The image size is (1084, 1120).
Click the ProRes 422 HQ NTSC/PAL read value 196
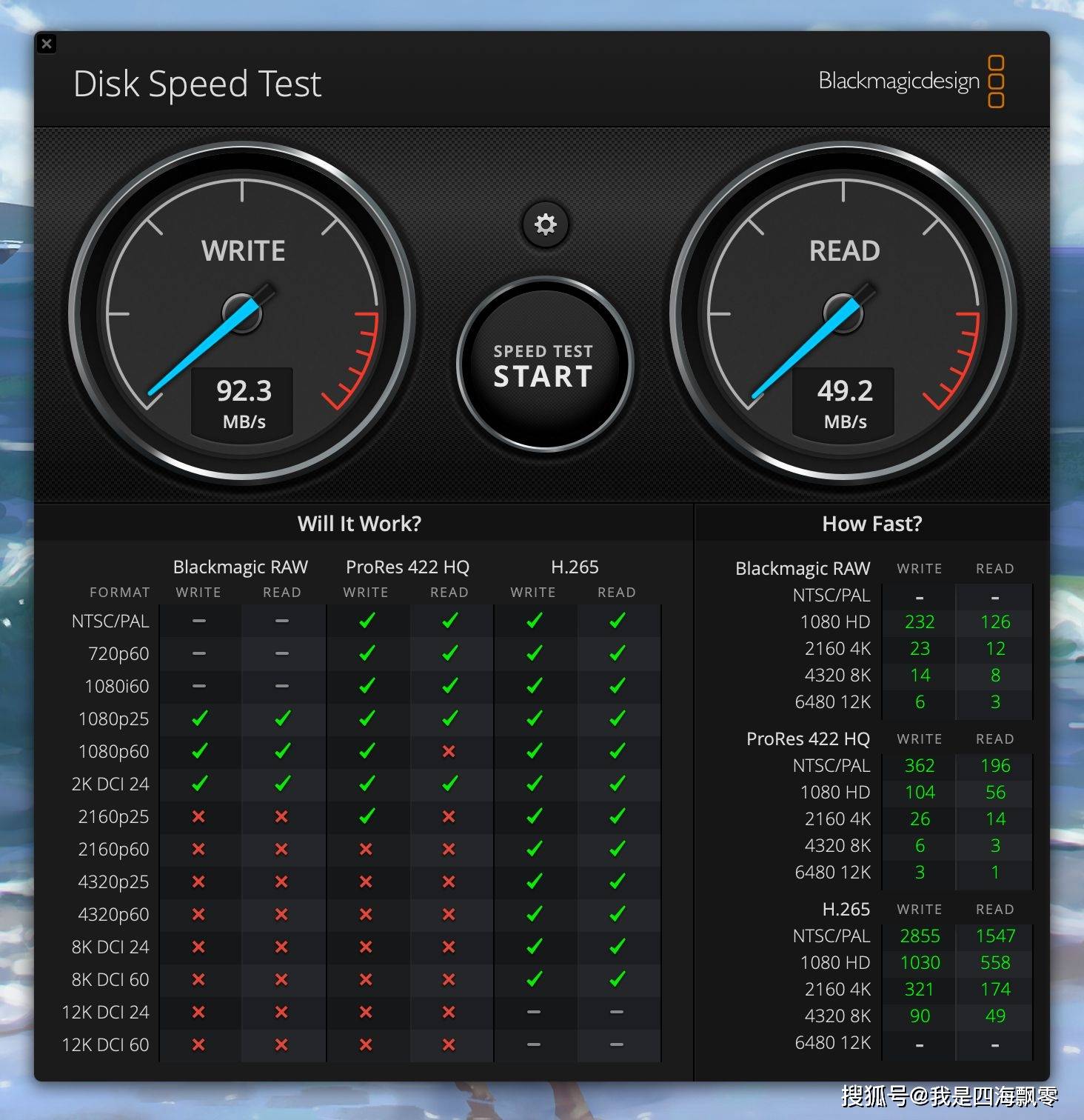995,765
